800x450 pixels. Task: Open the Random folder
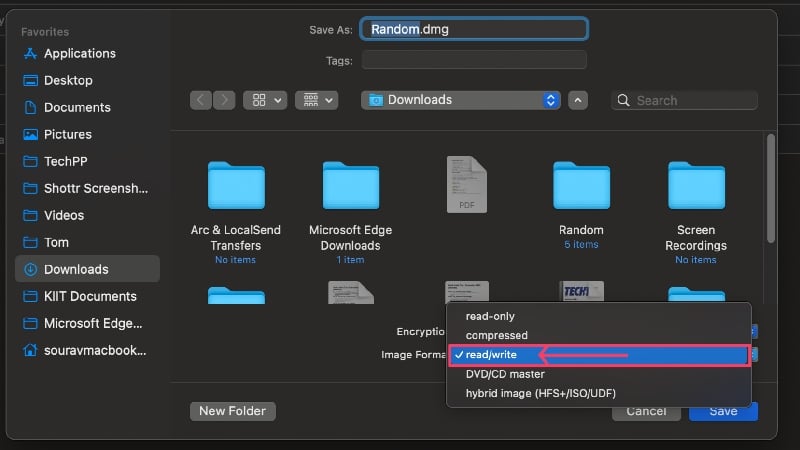581,204
